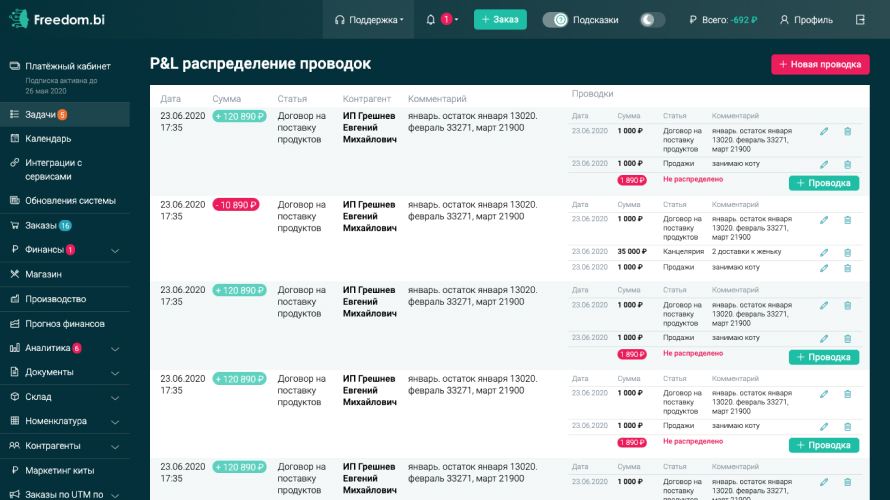The height and width of the screenshot is (500, 890).
Task: Edit the 'Канцелярия' 35 000 ₽ entry
Action: pos(824,253)
